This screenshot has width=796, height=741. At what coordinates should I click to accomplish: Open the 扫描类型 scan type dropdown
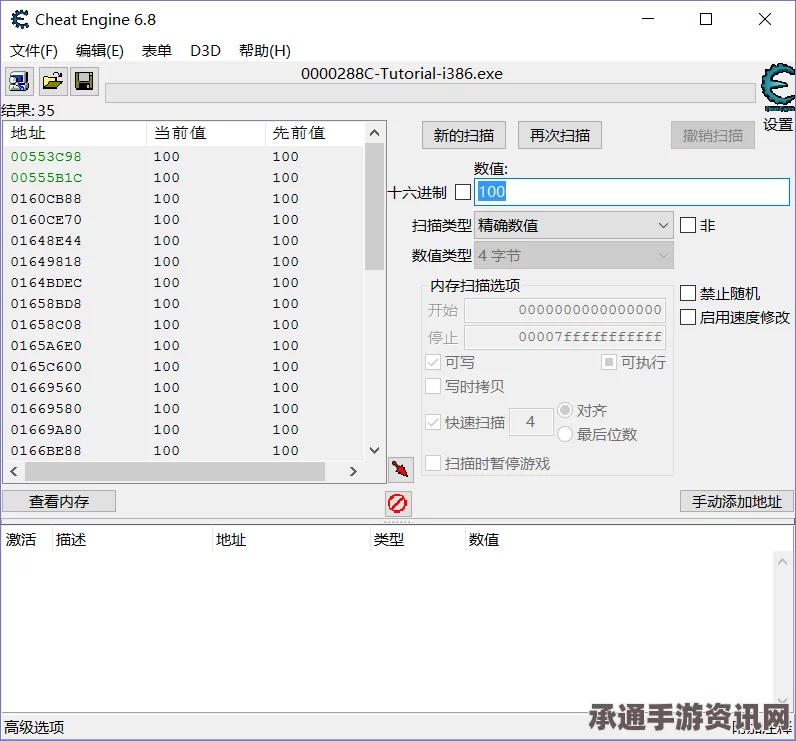tap(574, 225)
